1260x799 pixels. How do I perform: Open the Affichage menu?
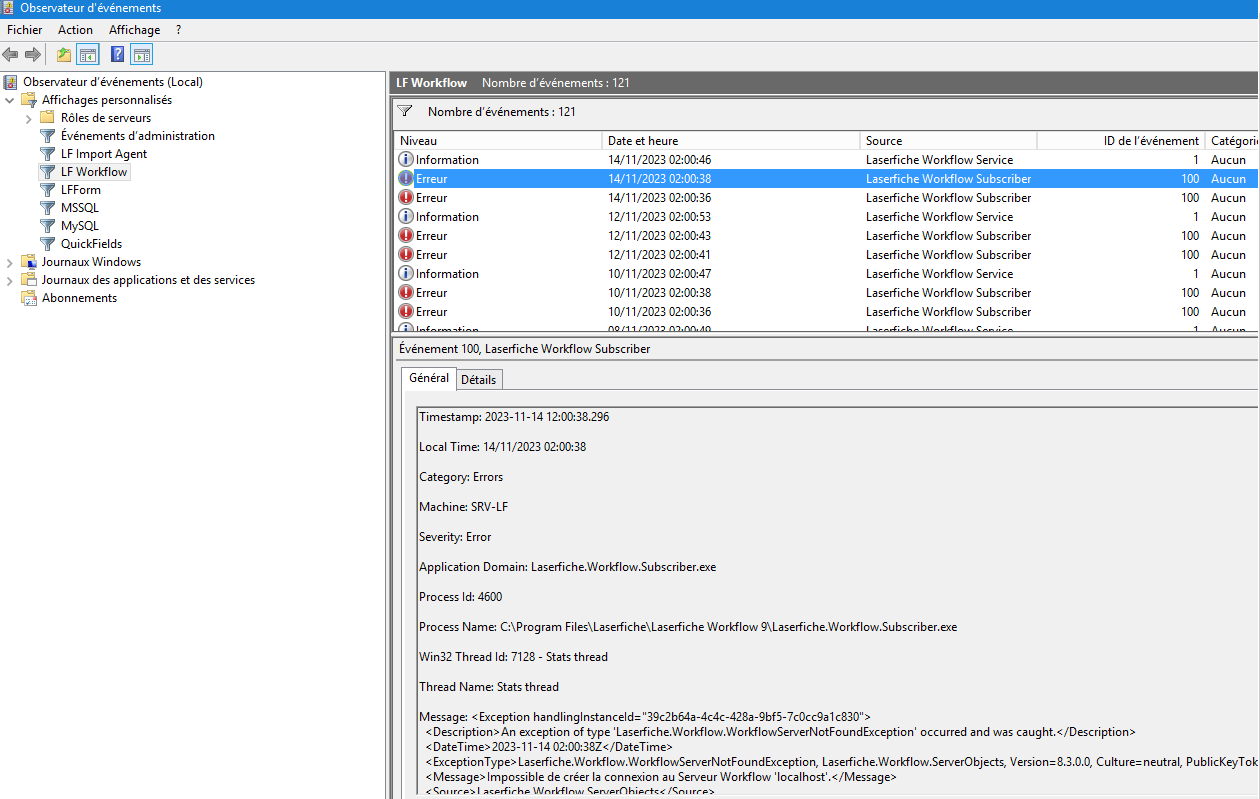pyautogui.click(x=135, y=30)
